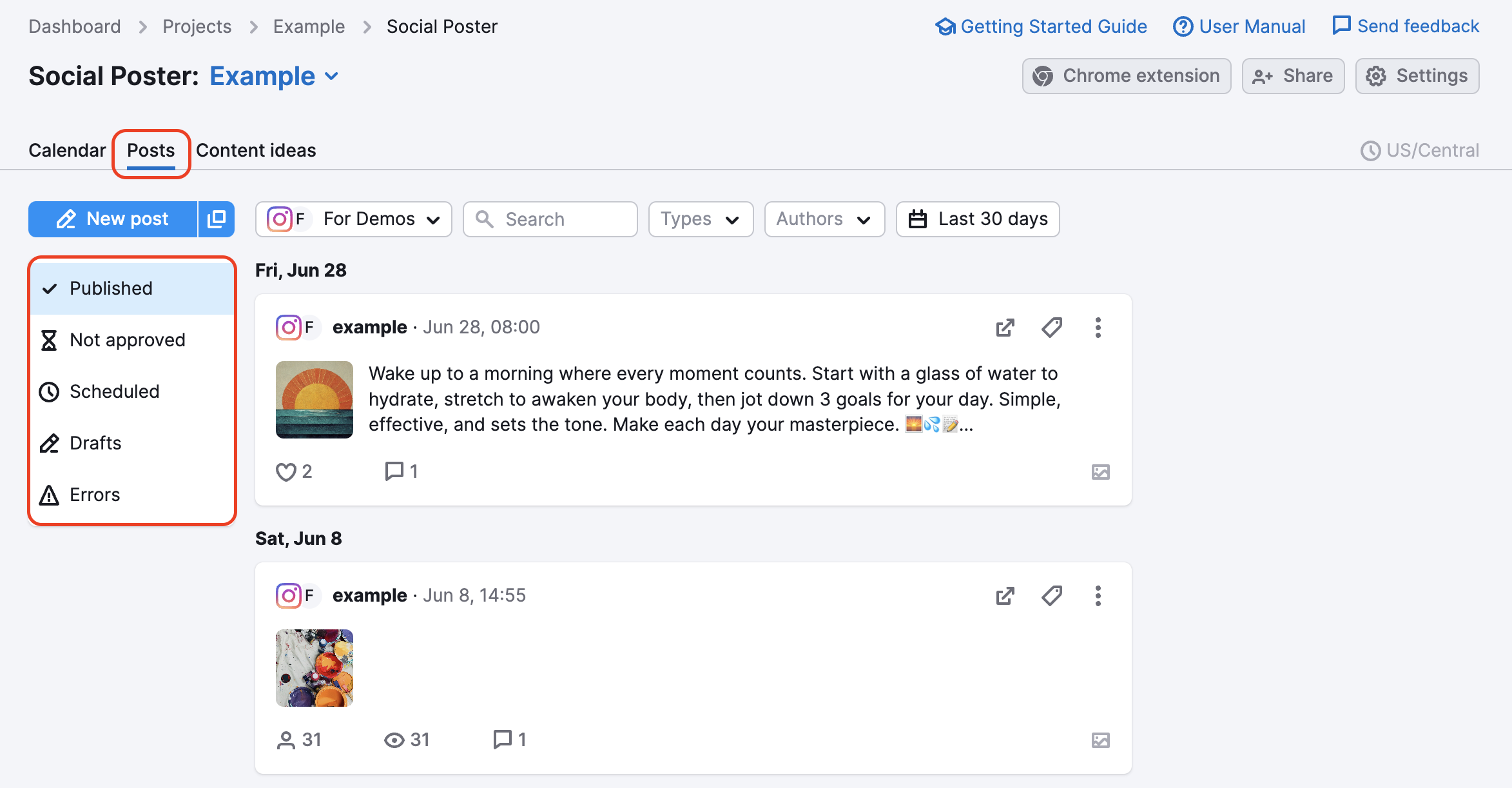This screenshot has width=1512, height=788.
Task: Switch to the Not approved filter
Action: coord(127,340)
